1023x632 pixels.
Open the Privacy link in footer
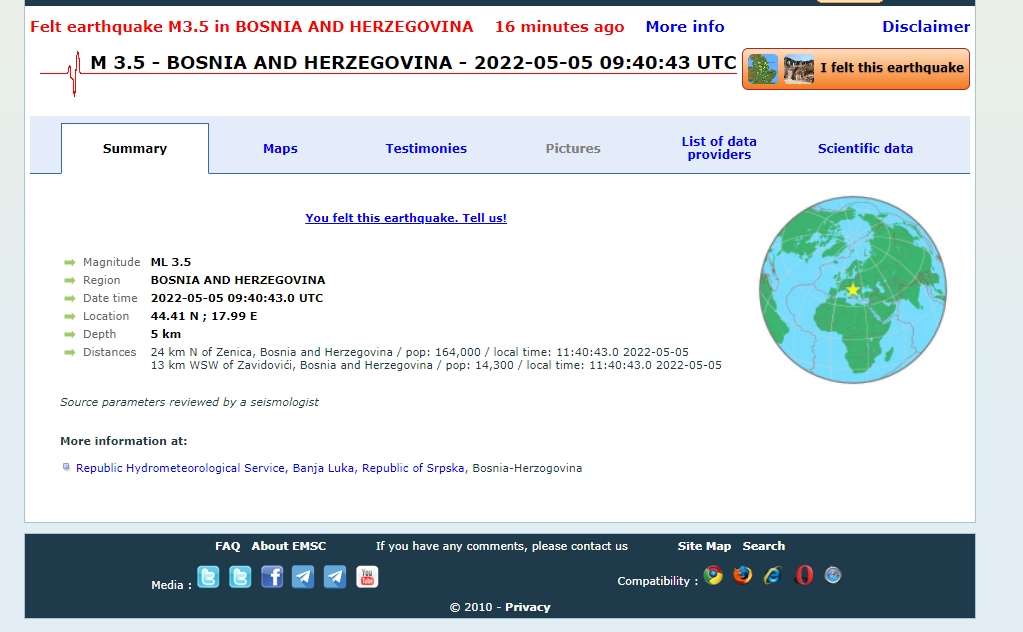click(527, 607)
